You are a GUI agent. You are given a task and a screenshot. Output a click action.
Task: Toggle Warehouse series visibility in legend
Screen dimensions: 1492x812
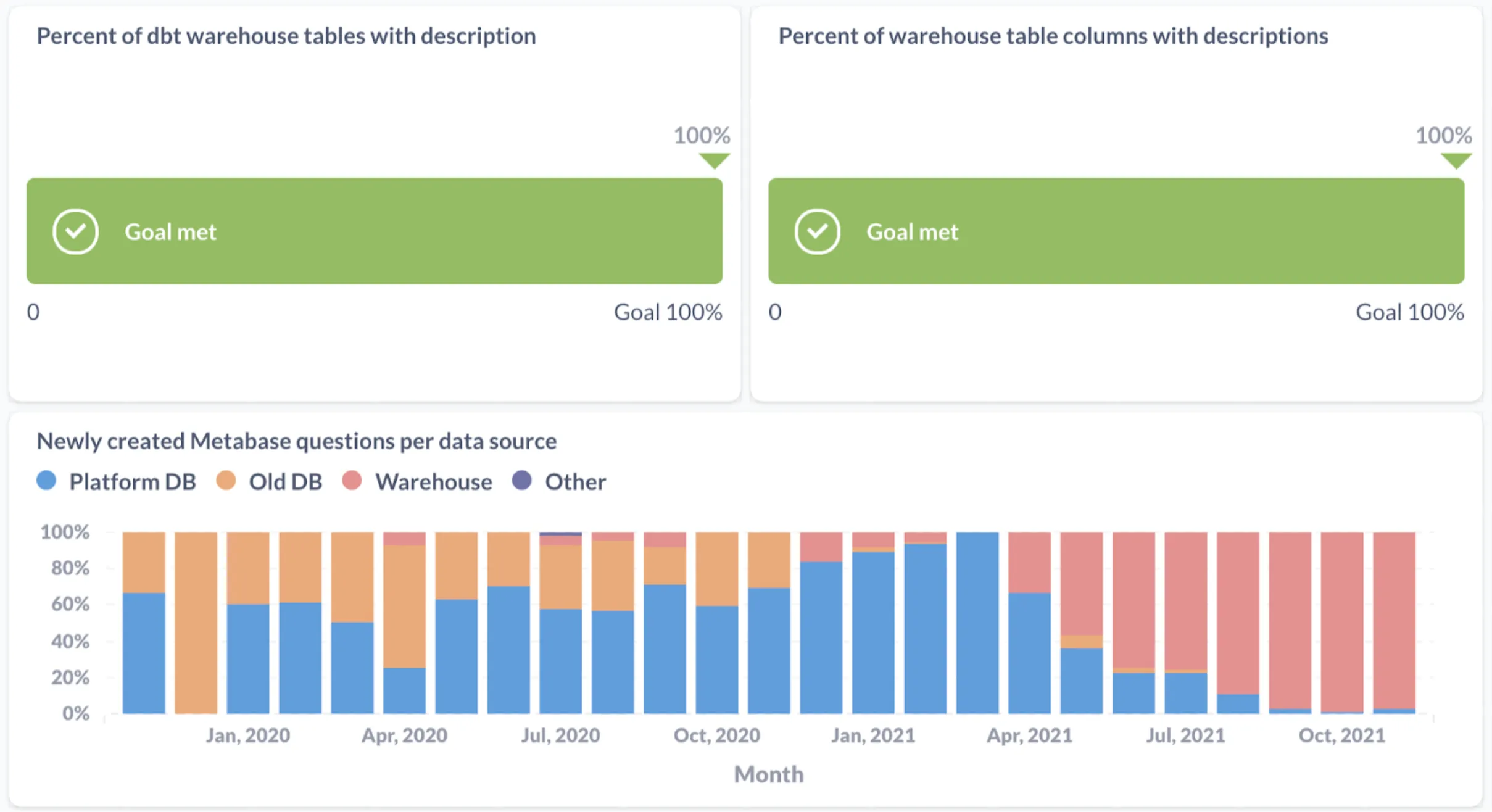click(432, 481)
